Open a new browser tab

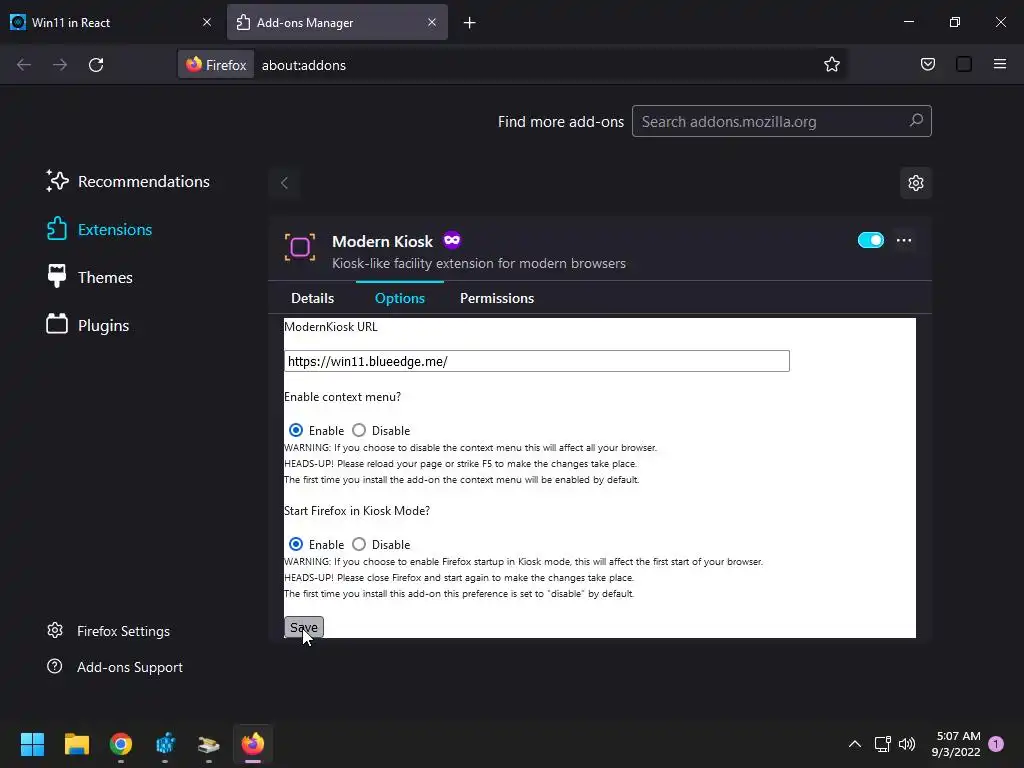(x=469, y=23)
